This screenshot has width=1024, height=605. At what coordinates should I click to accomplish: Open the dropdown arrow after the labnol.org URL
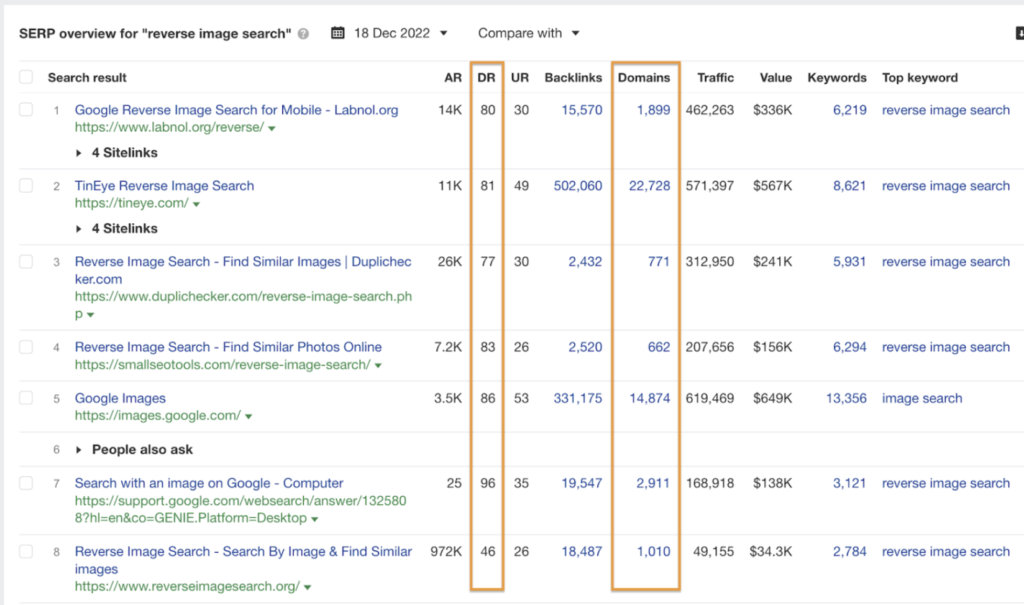coord(272,129)
